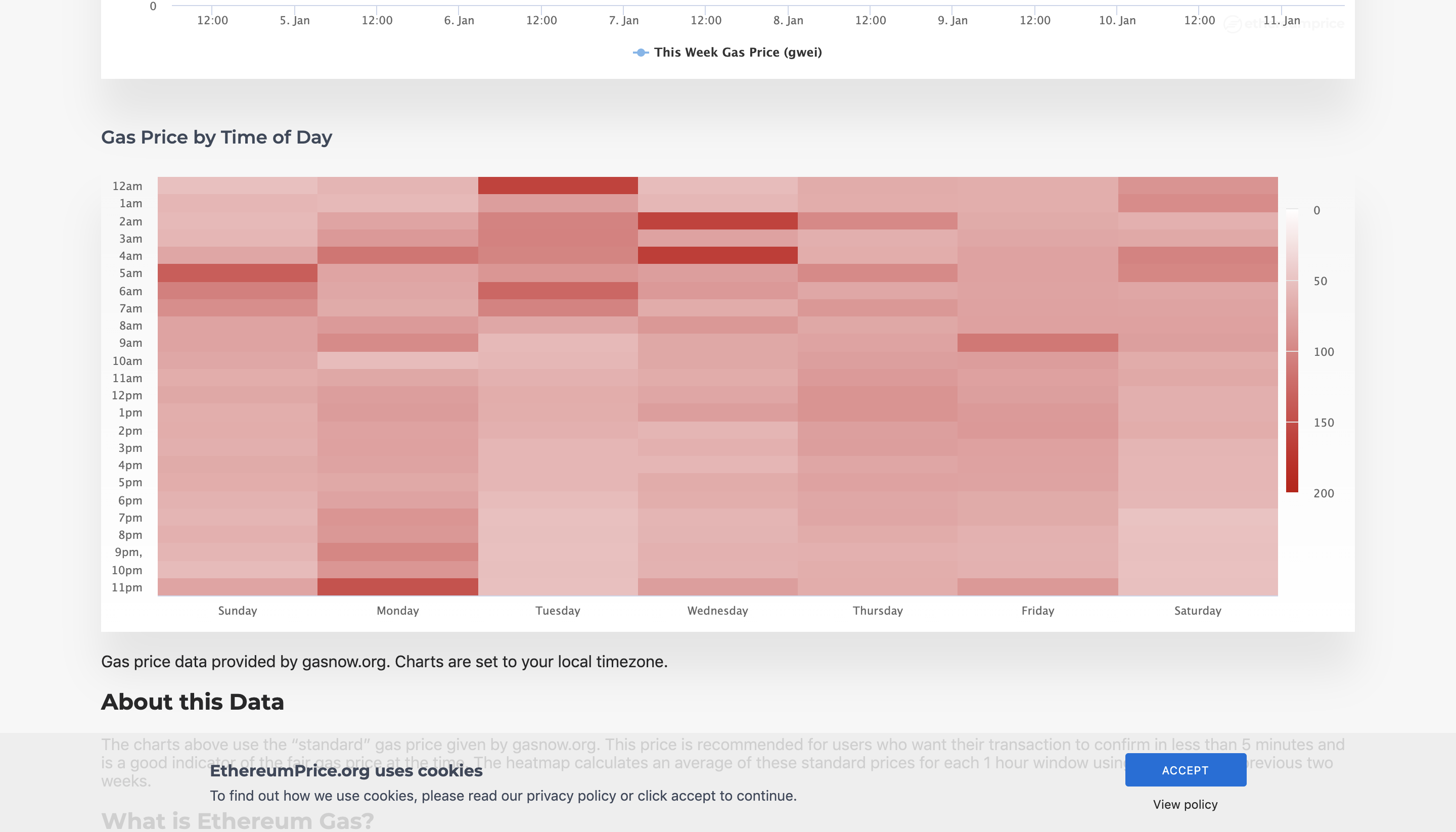Click the 8. Jan axis tick label
1456x832 pixels.
[788, 21]
